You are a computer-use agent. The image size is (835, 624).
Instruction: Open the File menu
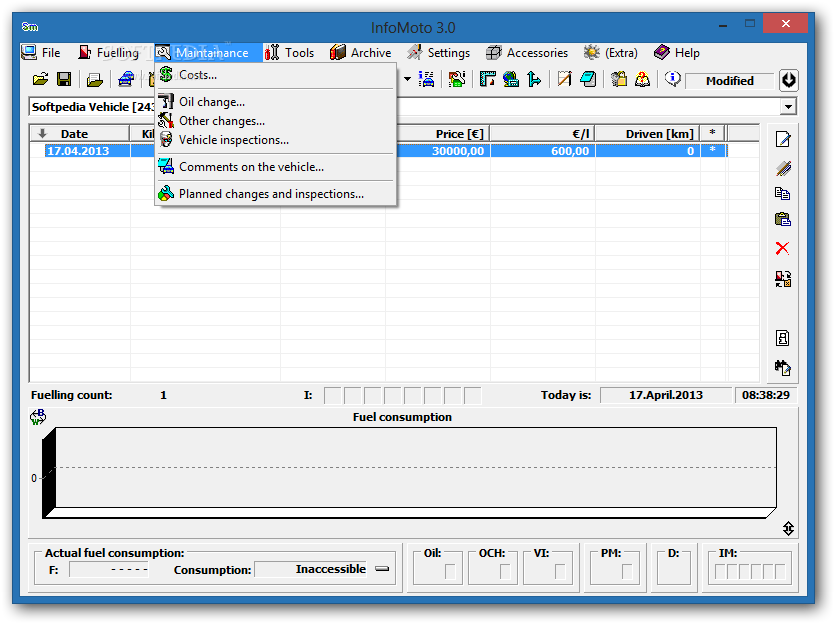pos(42,53)
